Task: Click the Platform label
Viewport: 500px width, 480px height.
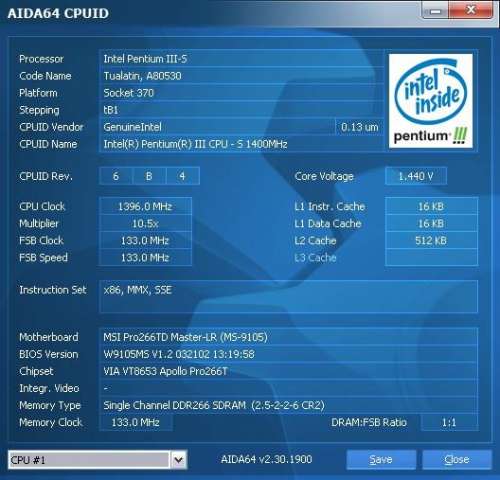Action: [38, 93]
